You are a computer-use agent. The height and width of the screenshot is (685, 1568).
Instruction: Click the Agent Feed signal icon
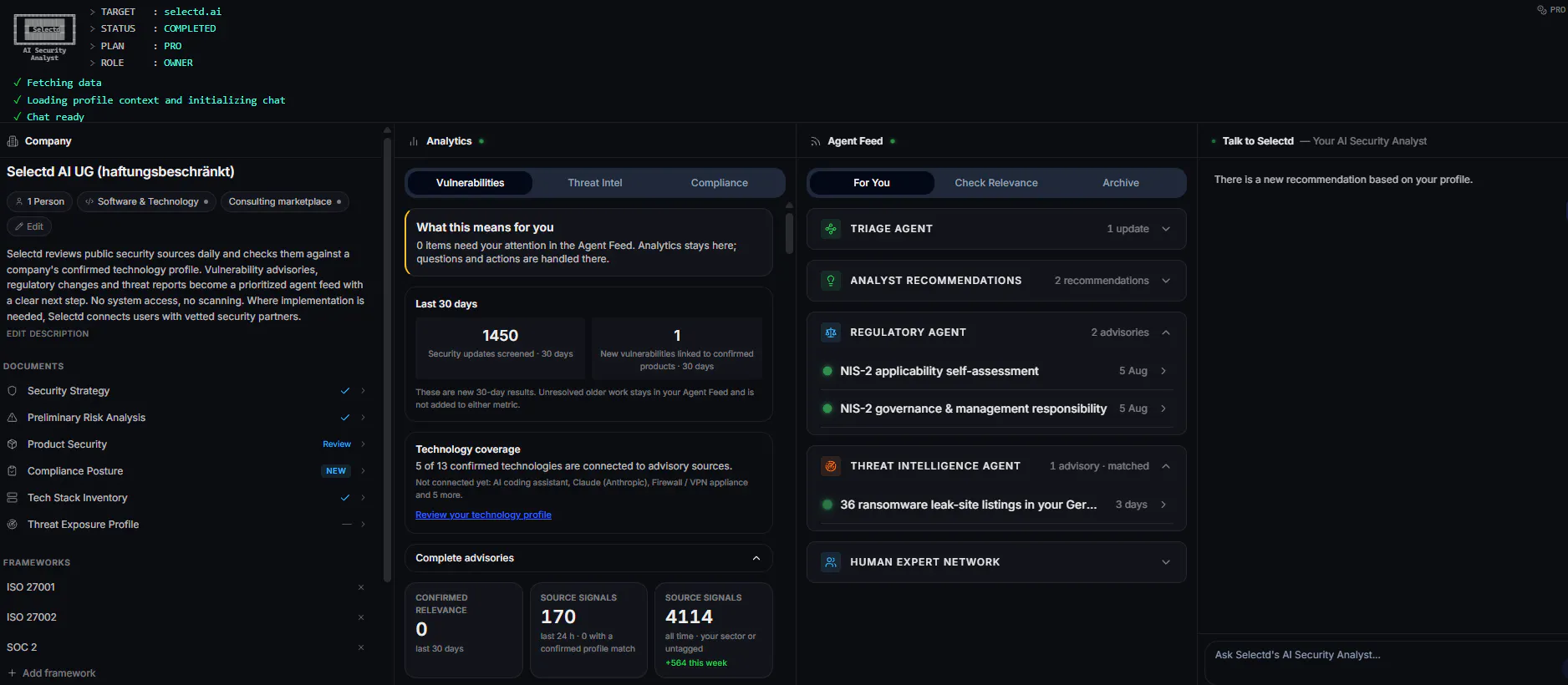pos(815,141)
